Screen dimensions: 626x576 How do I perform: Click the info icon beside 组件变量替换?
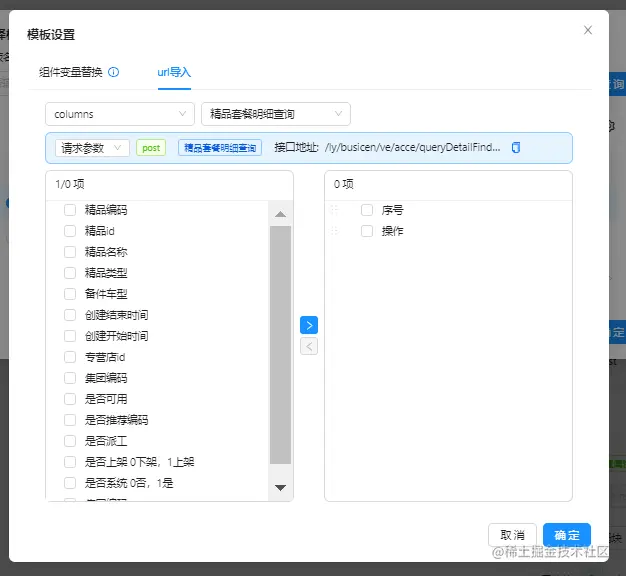point(113,72)
